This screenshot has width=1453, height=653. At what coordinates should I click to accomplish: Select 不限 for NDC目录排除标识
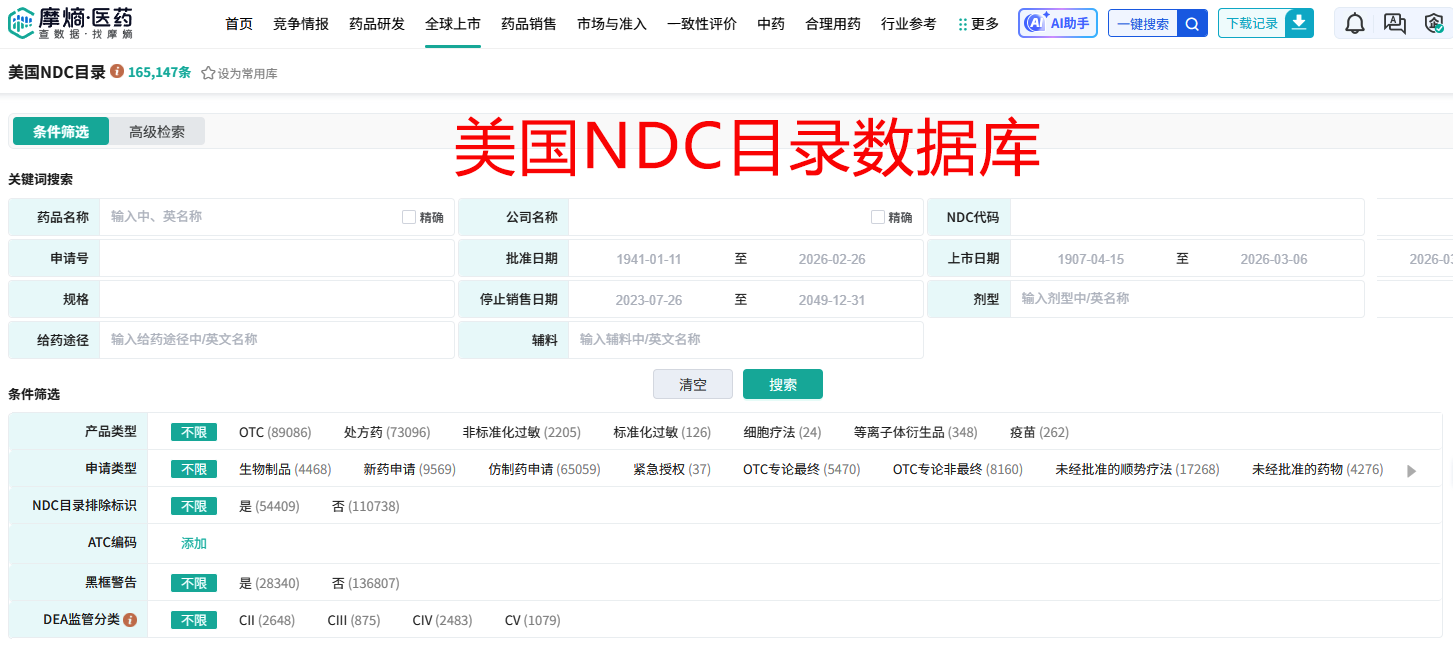click(194, 506)
